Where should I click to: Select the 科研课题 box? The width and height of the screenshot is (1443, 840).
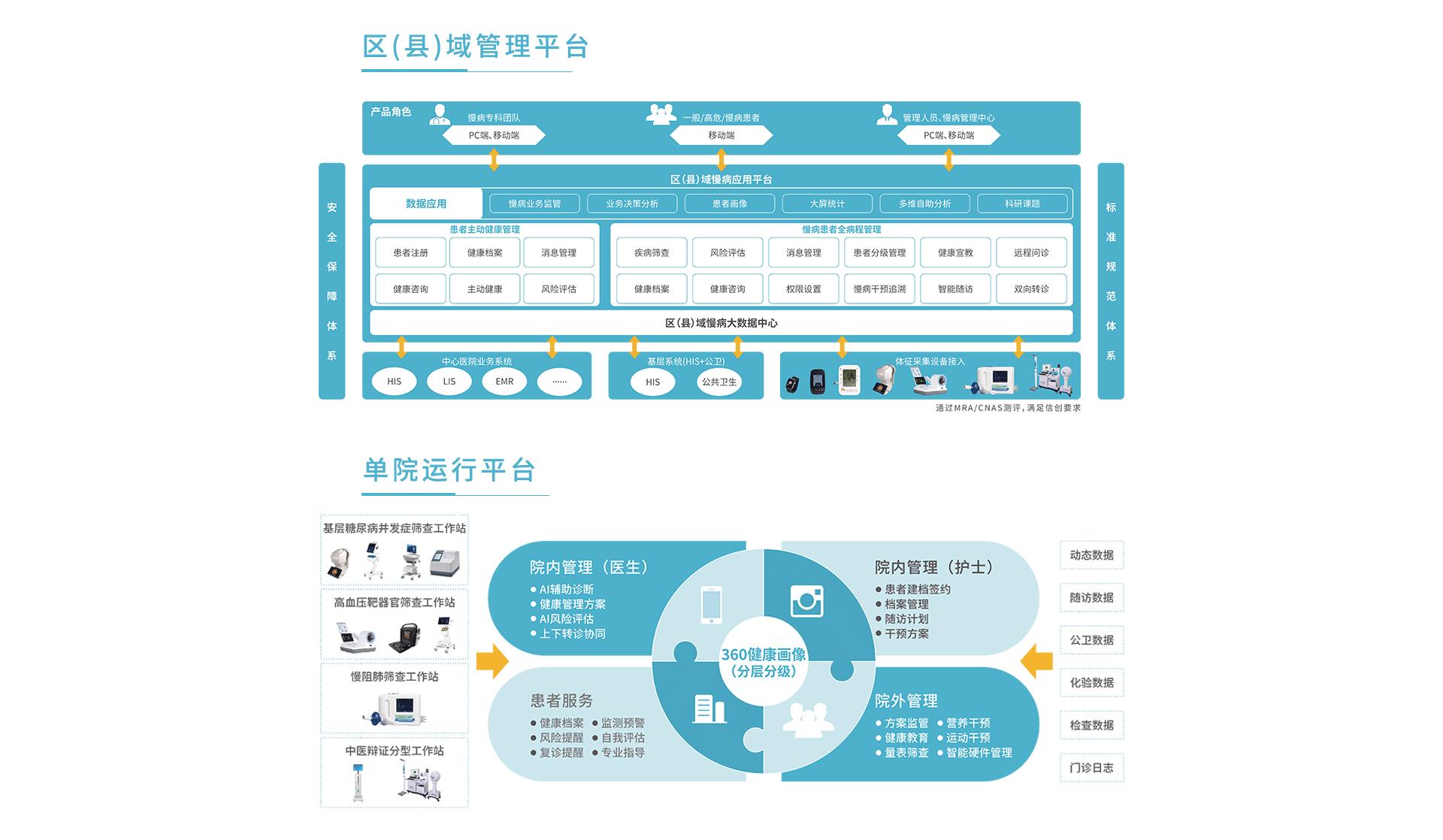click(x=1022, y=204)
